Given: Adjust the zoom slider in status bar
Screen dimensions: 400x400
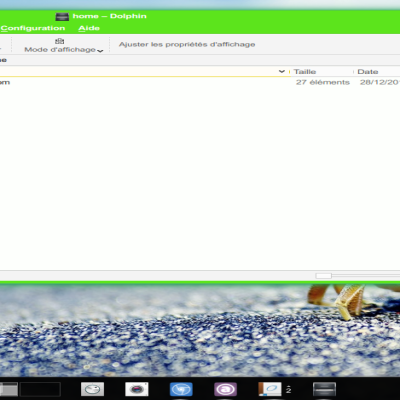Looking at the screenshot, I should click(x=323, y=276).
